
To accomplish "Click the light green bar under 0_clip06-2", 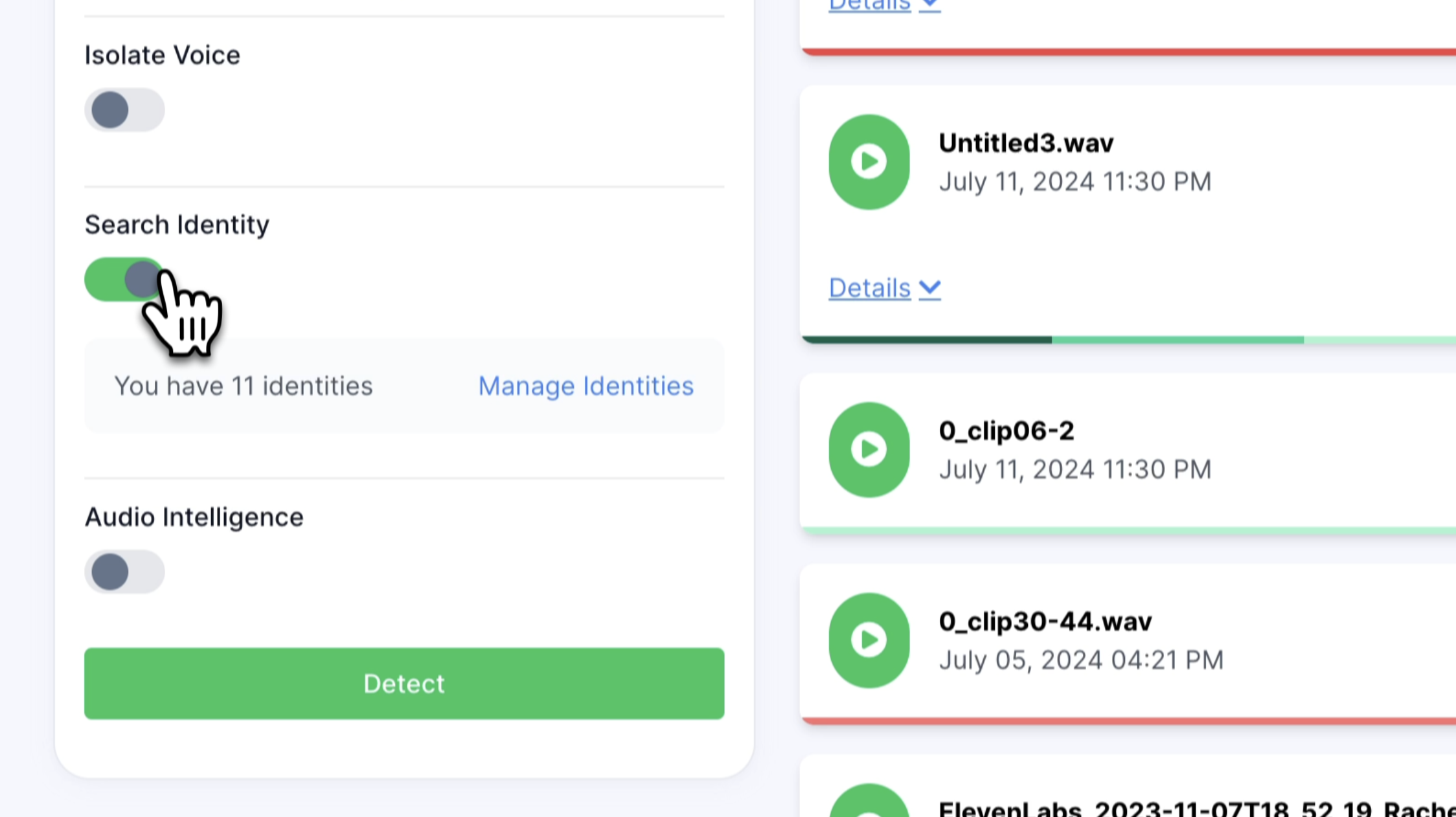I will coord(1127,530).
